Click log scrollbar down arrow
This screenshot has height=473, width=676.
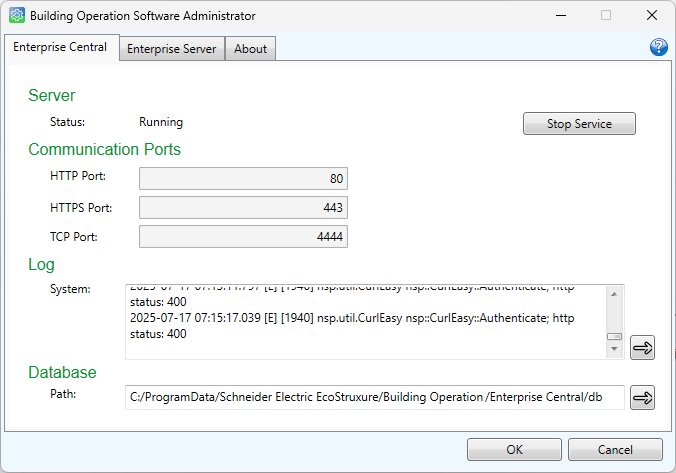pos(614,348)
